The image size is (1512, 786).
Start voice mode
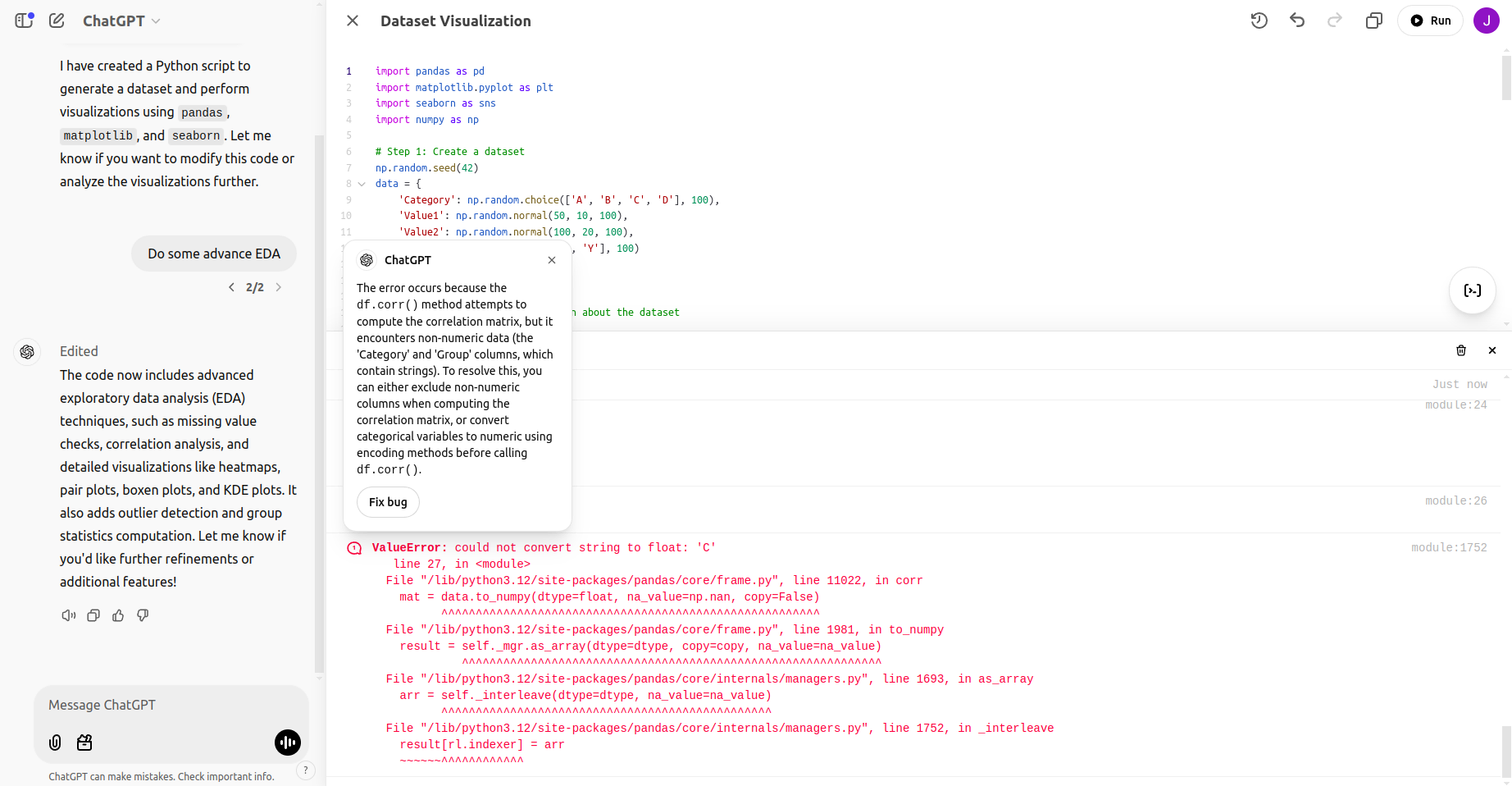point(288,743)
